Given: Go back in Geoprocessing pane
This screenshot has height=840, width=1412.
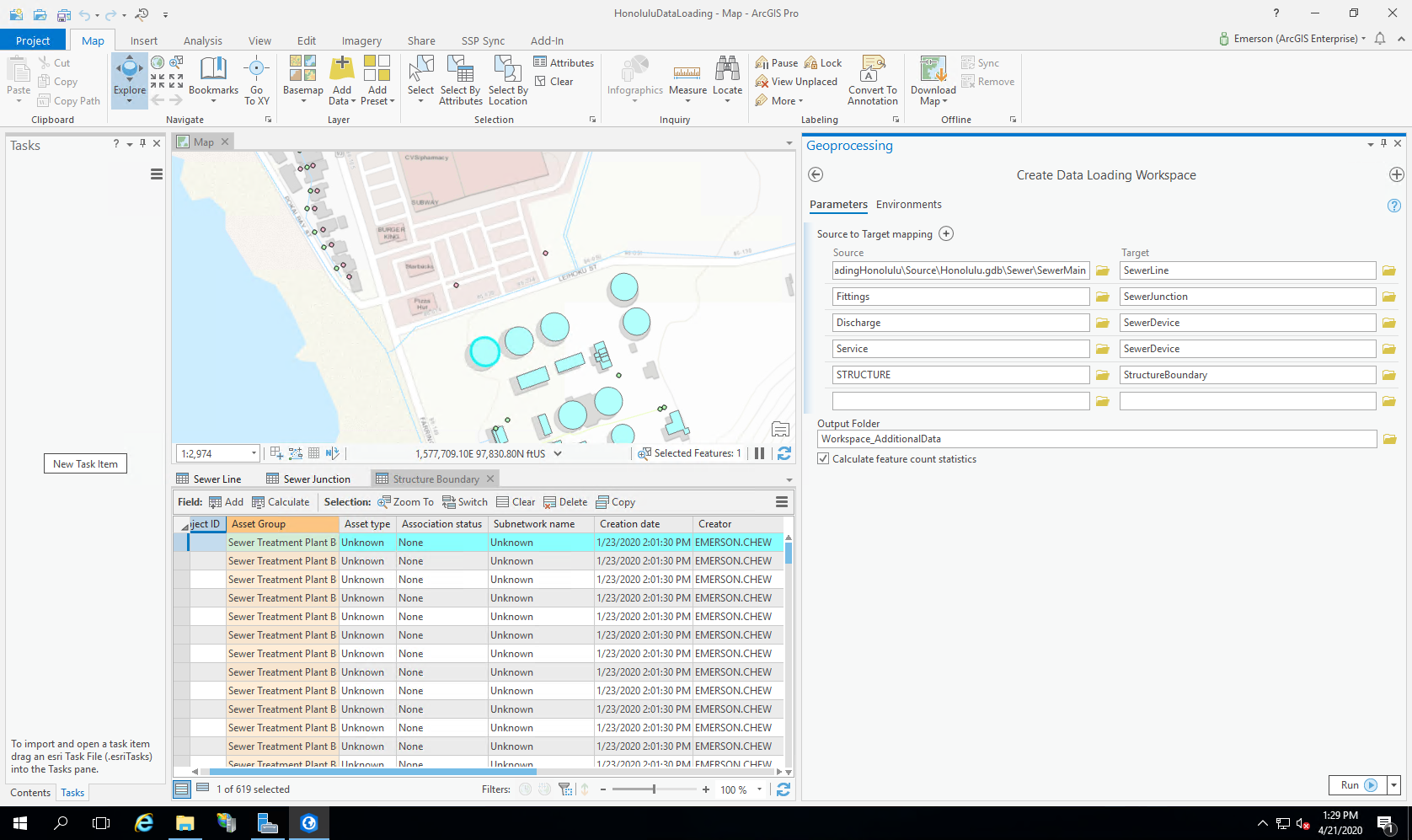Looking at the screenshot, I should 816,174.
